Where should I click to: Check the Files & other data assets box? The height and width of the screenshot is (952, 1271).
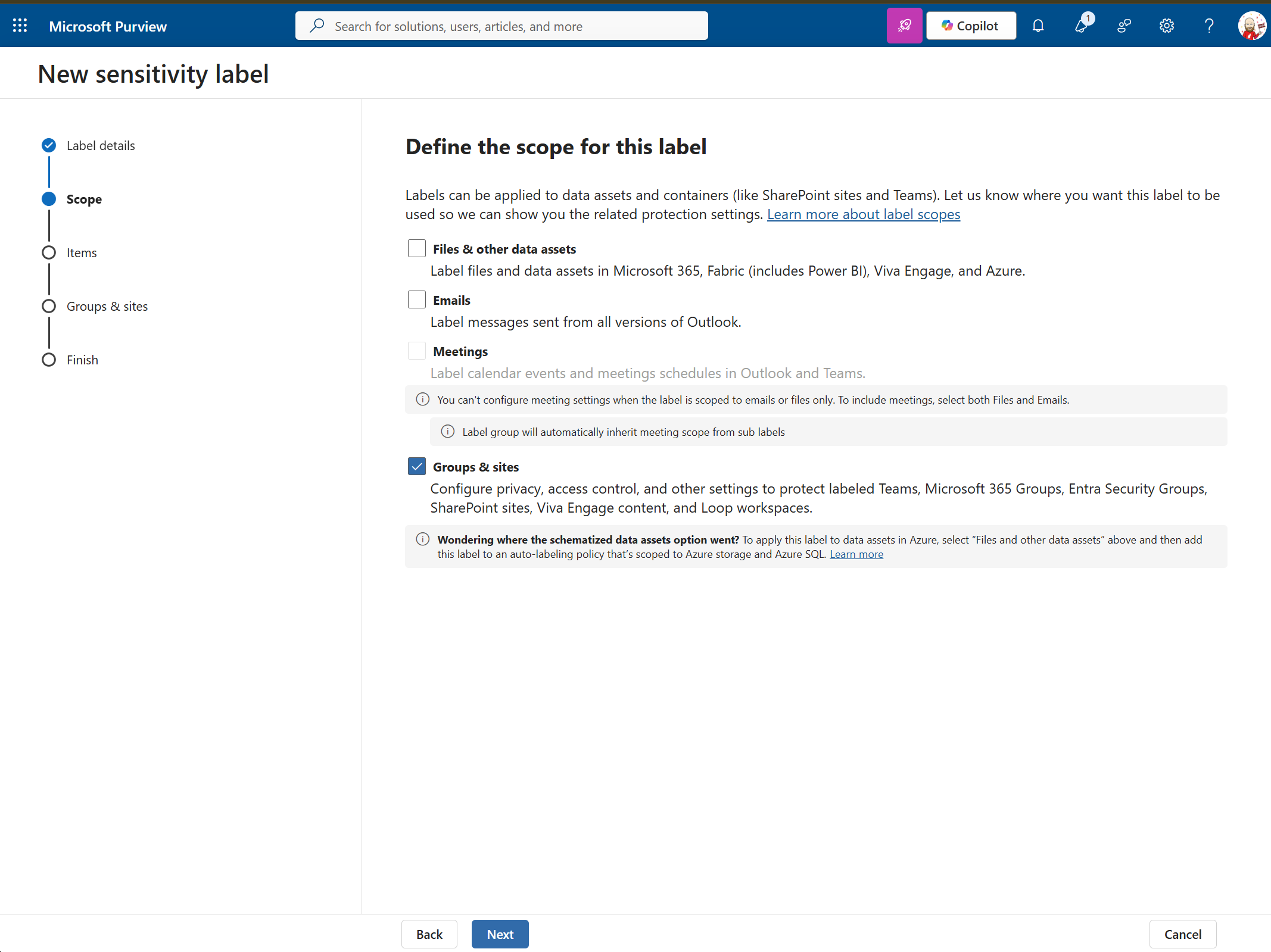tap(417, 248)
